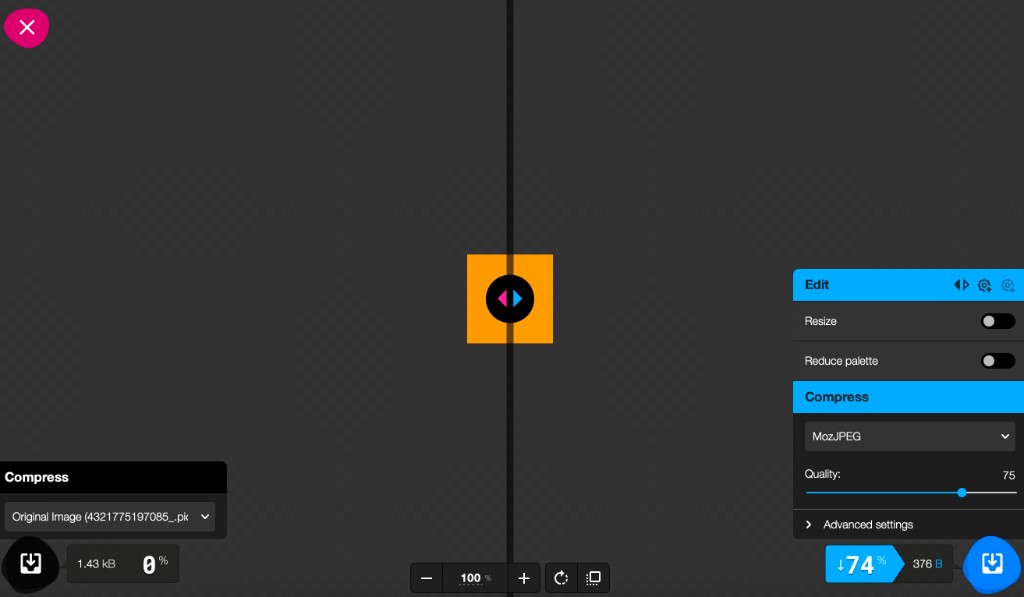Screen dimensions: 1024x597
Task: Click the swap-sides arrows in Edit header
Action: click(x=961, y=285)
